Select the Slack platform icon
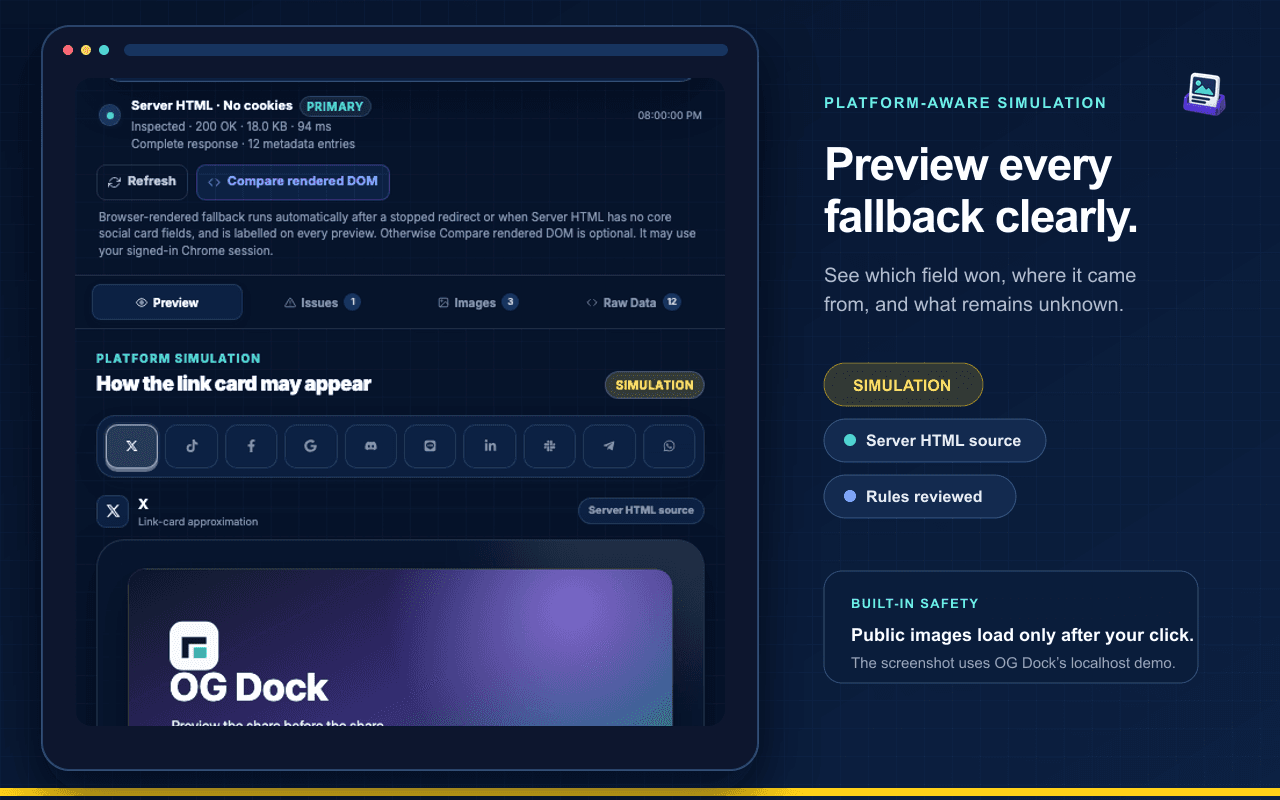Image resolution: width=1280 pixels, height=800 pixels. click(x=550, y=446)
